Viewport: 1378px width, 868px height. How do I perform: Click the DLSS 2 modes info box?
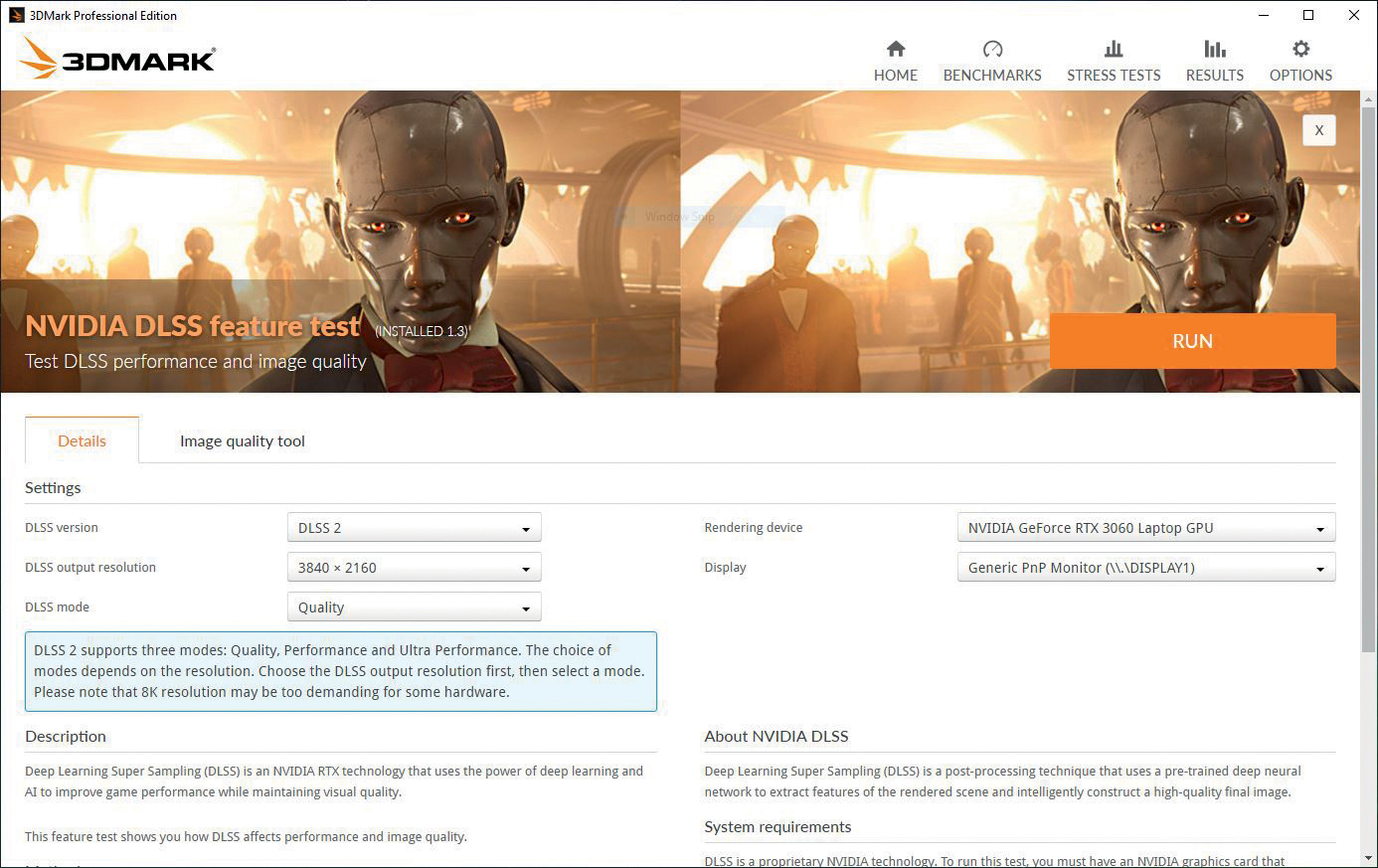[x=341, y=671]
